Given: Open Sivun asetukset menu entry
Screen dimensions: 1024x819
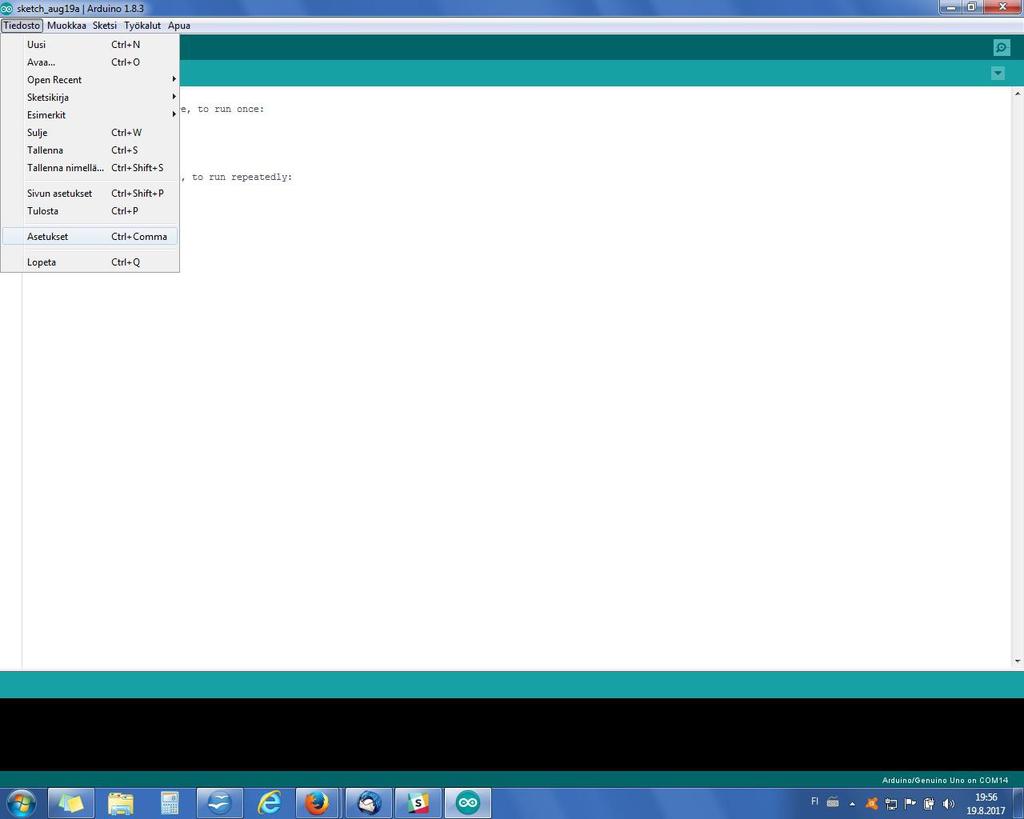Looking at the screenshot, I should point(90,193).
